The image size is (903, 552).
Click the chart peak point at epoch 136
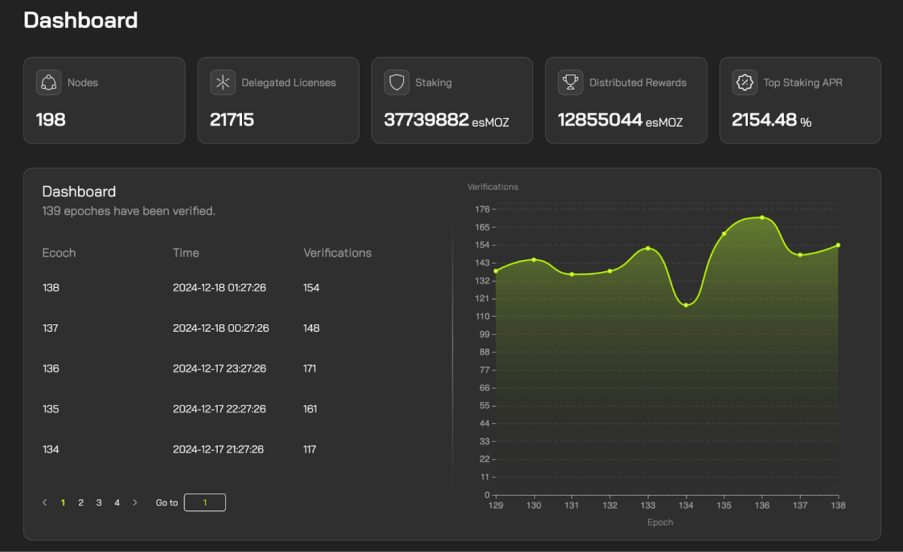point(762,217)
